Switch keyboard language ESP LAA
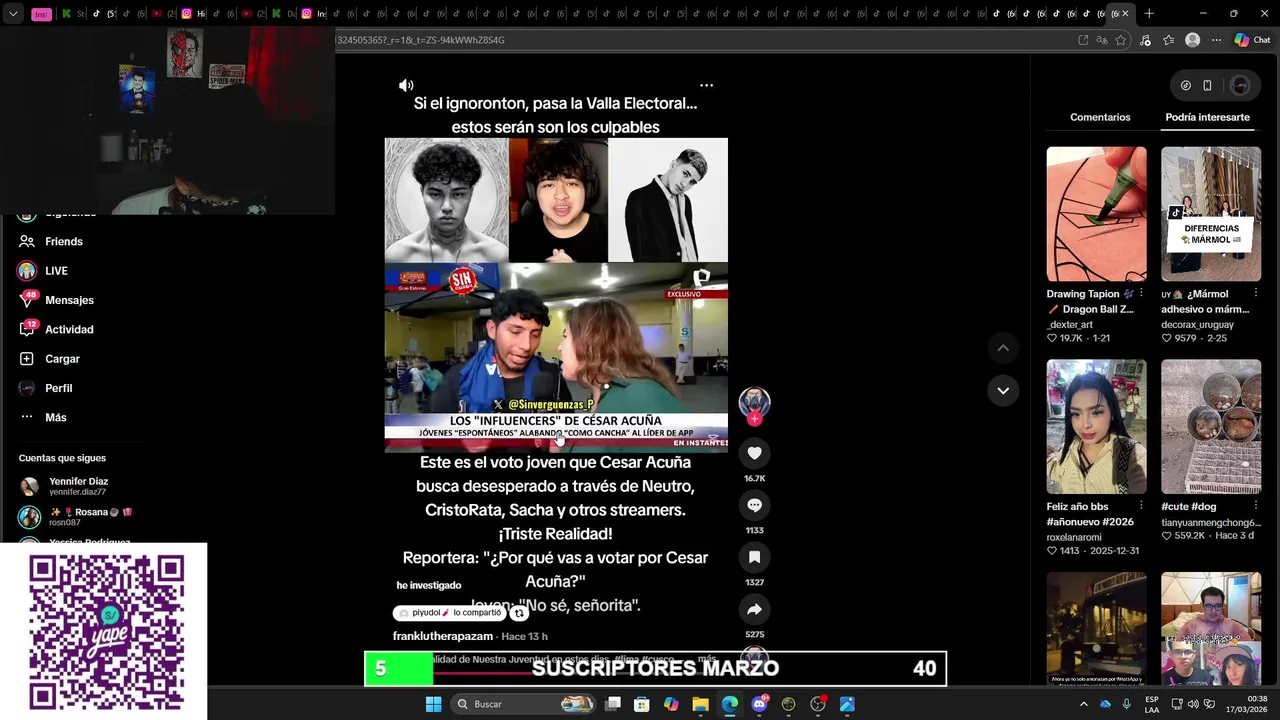This screenshot has height=720, width=1280. click(x=1152, y=704)
